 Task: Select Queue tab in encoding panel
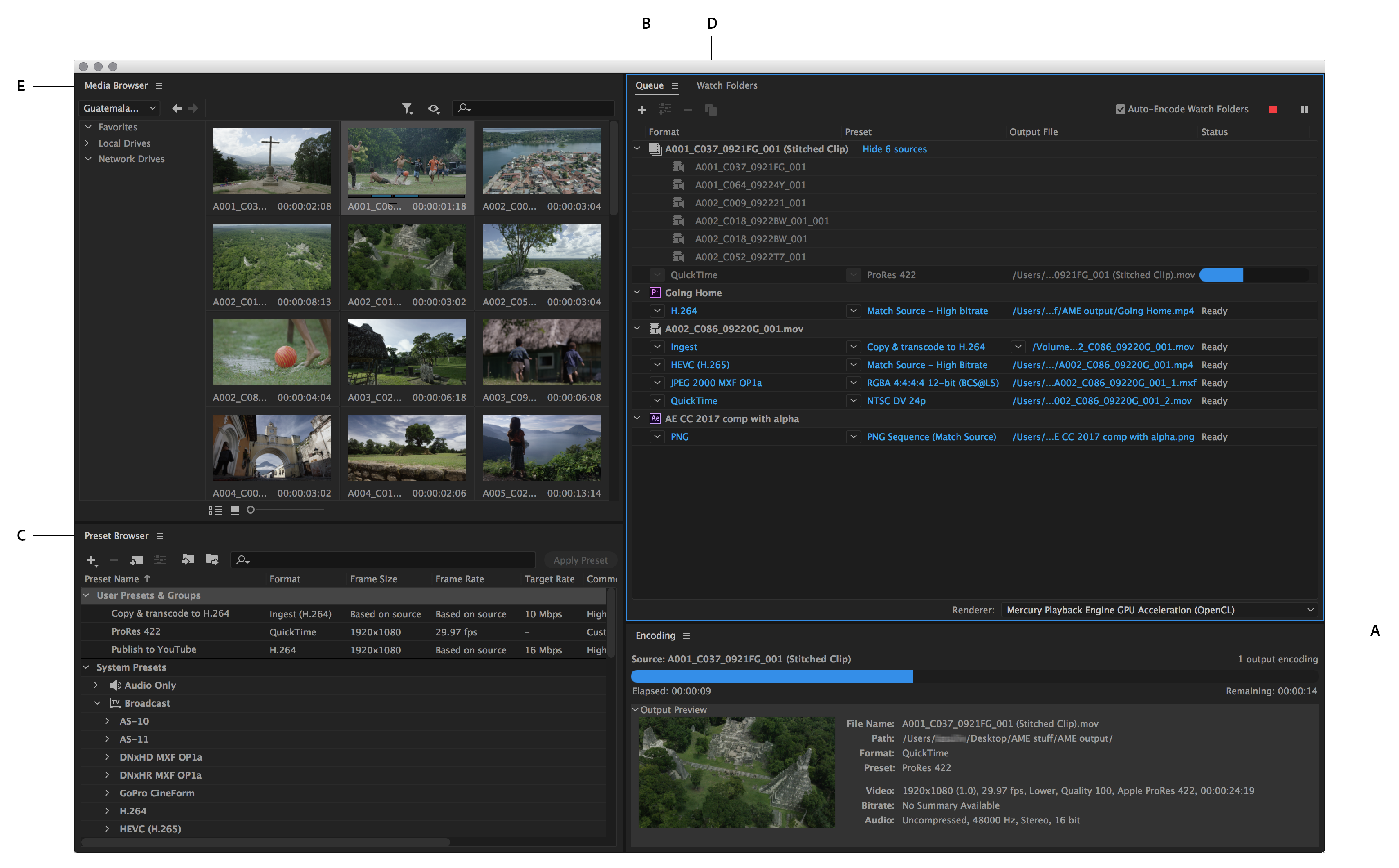coord(648,85)
